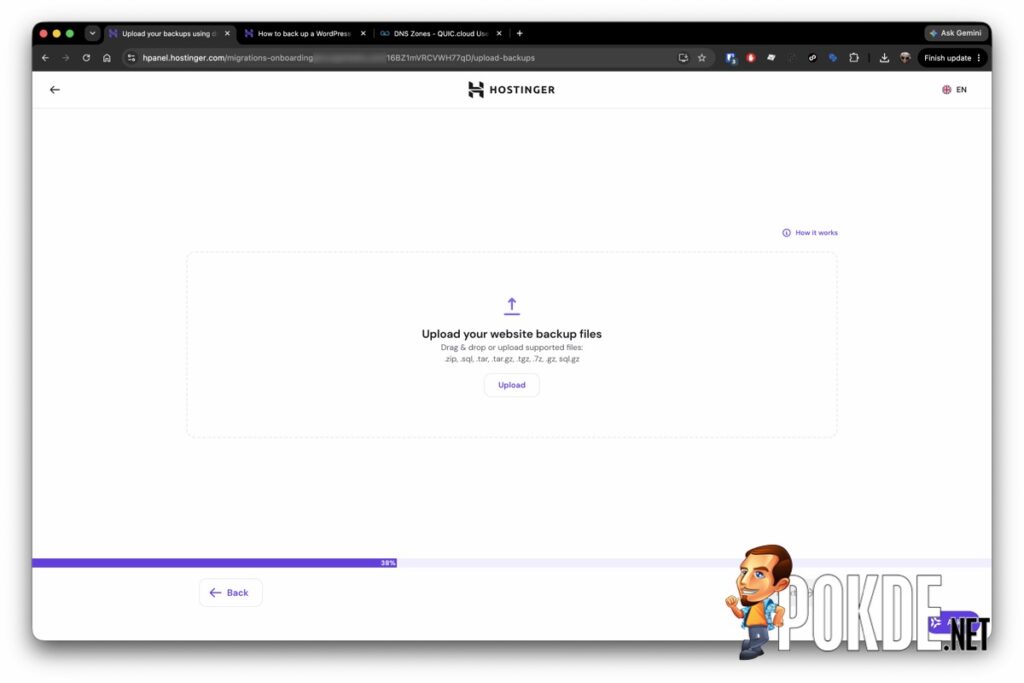1024x683 pixels.
Task: Go forward in browser history
Action: [x=65, y=57]
